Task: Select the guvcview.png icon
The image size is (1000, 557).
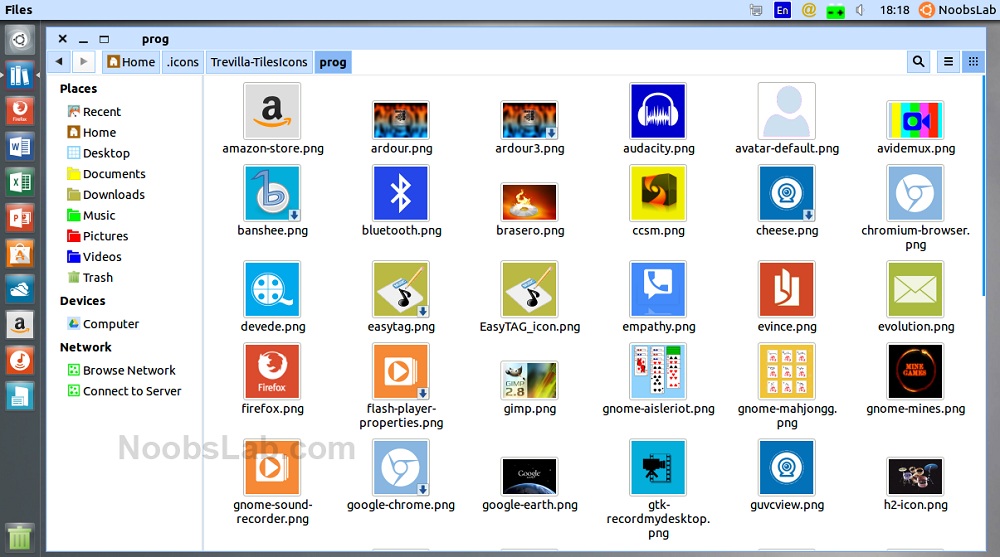Action: coord(786,467)
